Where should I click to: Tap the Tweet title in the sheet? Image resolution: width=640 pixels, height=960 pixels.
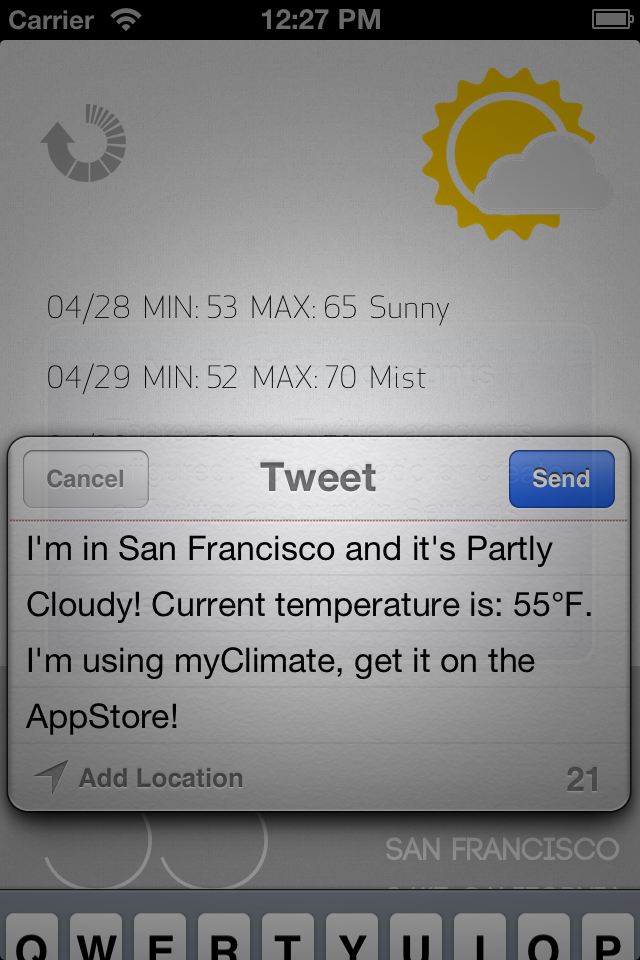[x=318, y=477]
